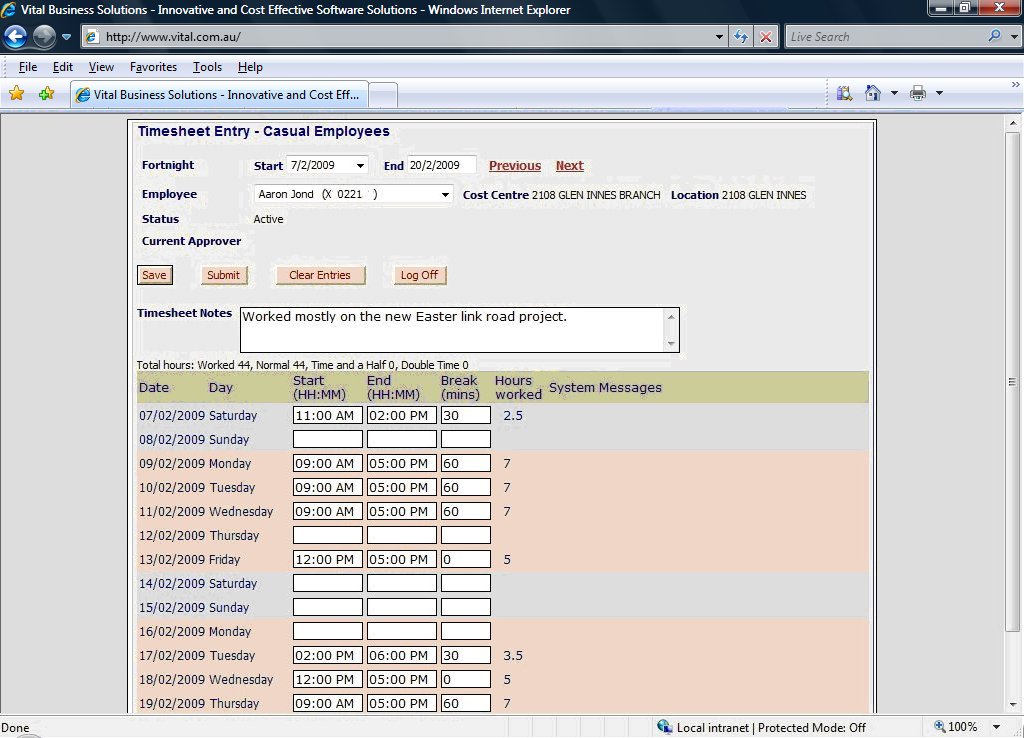
Task: Click End time for 13/02/2009 Friday
Action: 402,560
